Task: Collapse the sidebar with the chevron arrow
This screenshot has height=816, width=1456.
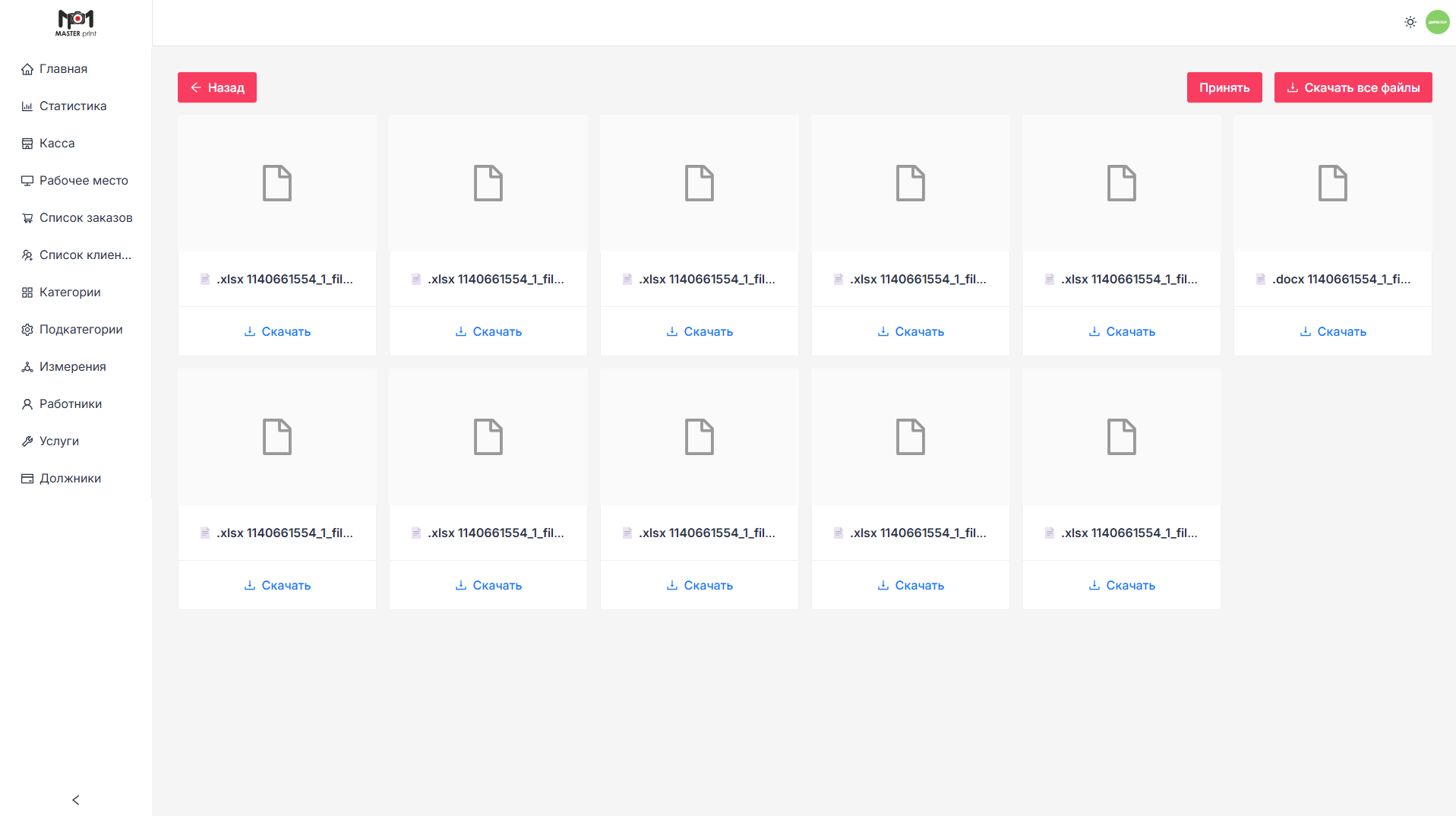Action: (75, 799)
